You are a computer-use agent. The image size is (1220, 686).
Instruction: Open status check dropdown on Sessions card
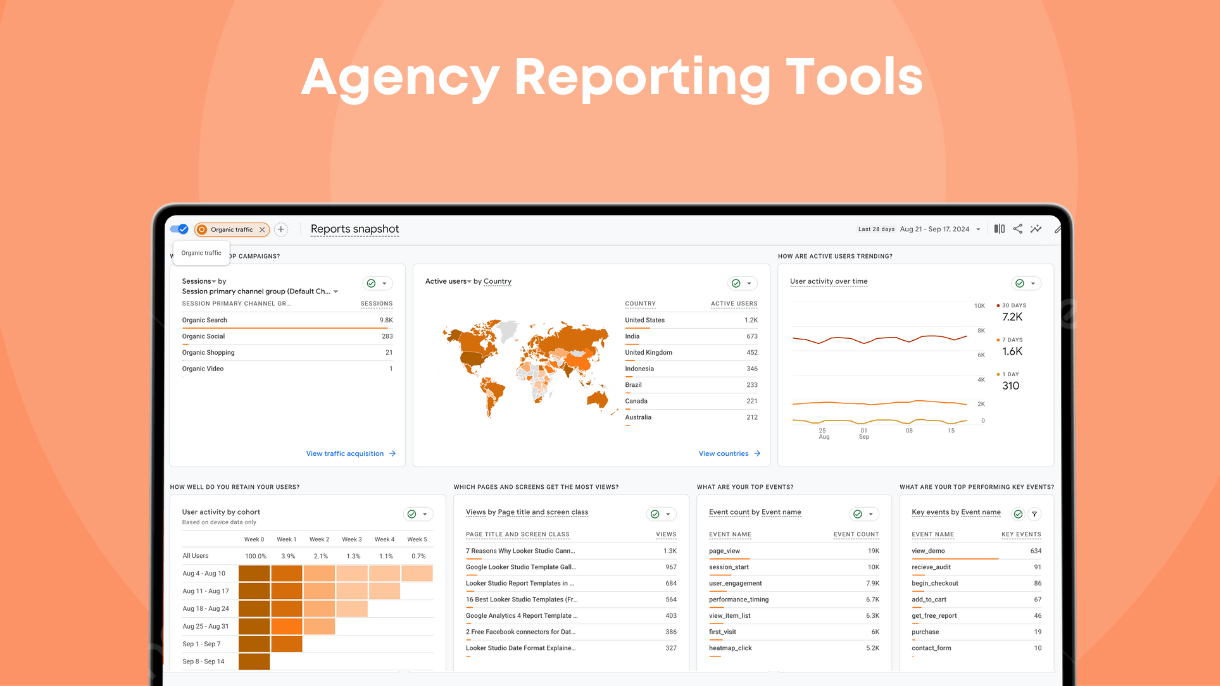[378, 284]
